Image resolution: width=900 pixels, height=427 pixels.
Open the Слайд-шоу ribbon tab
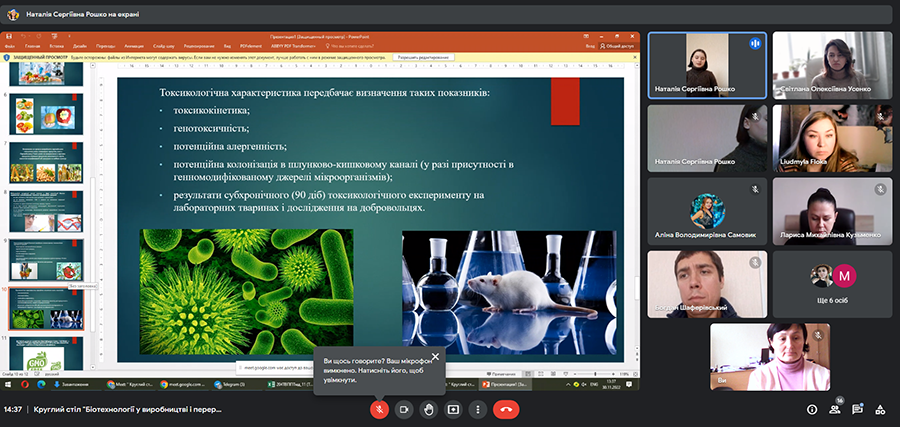tap(164, 46)
